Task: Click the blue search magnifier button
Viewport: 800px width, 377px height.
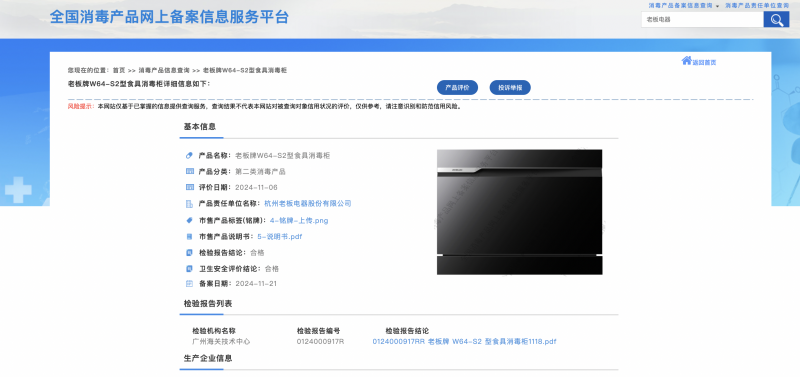Action: click(x=776, y=20)
